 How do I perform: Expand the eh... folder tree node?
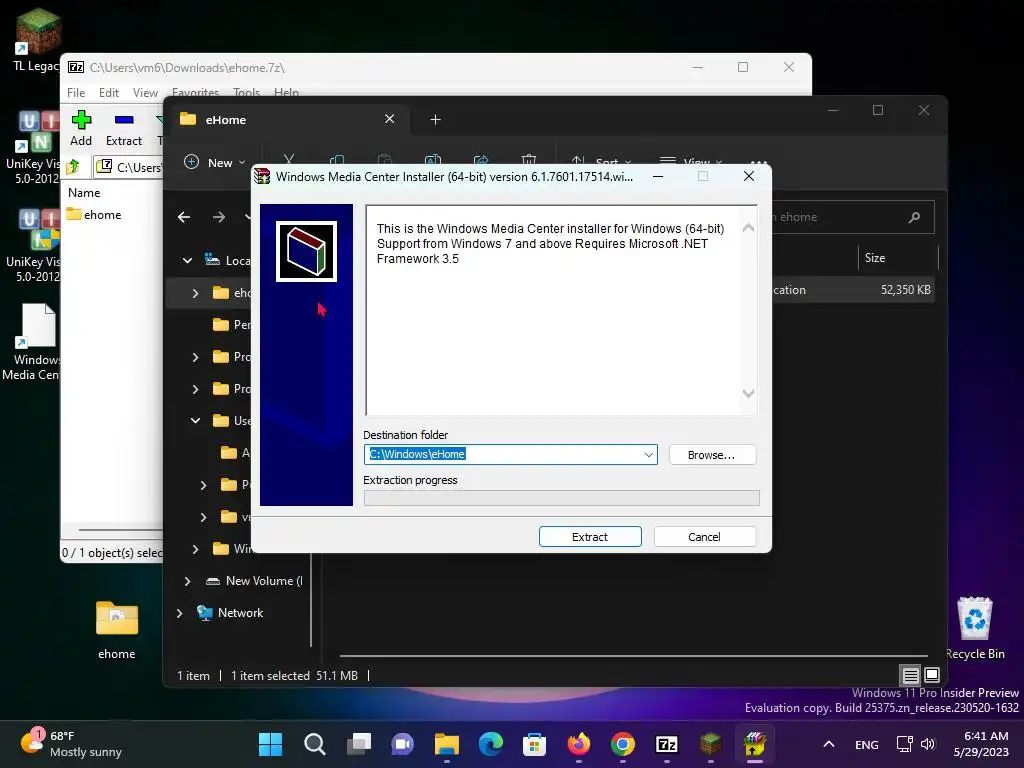click(195, 293)
